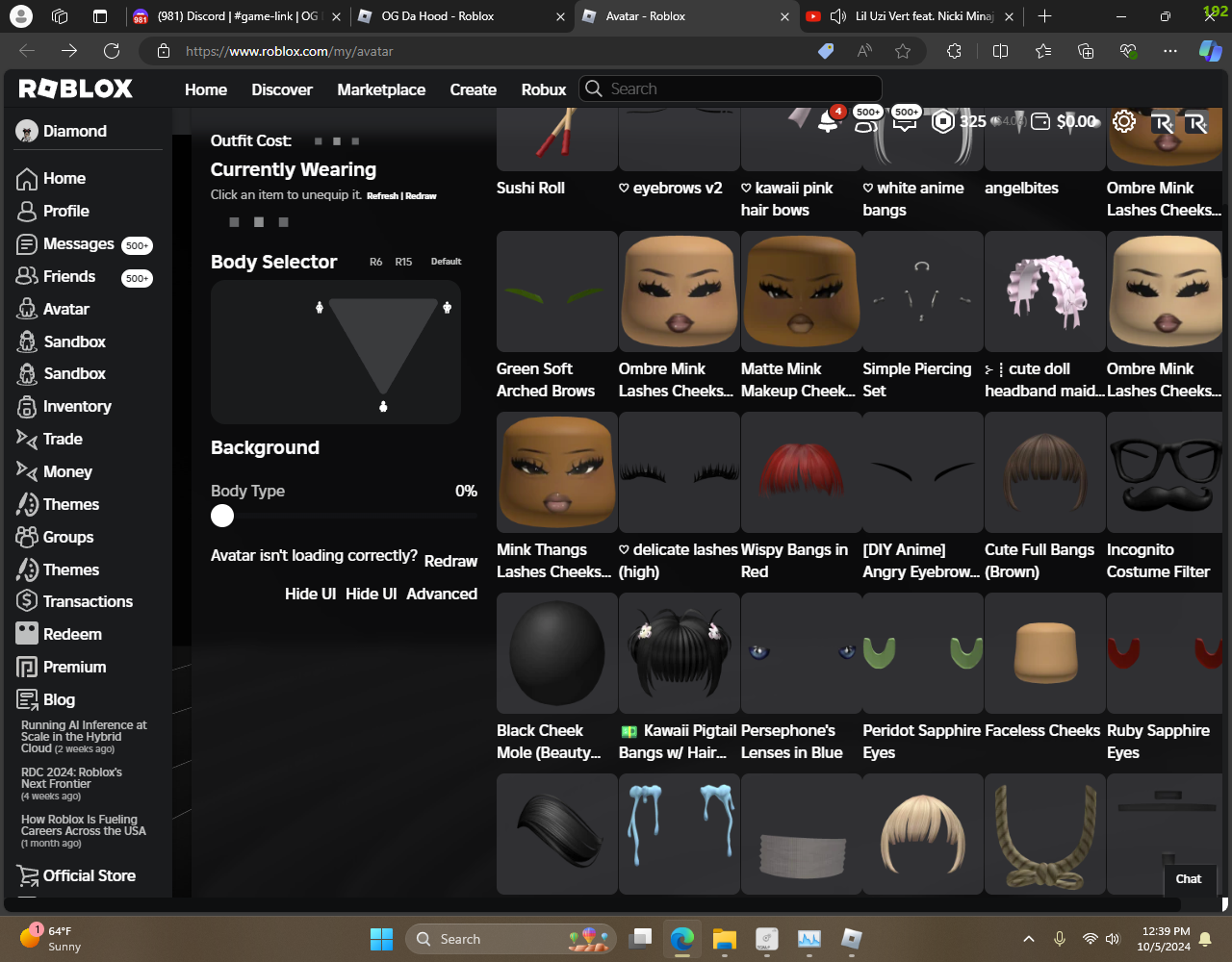Open Trade in the sidebar

(63, 439)
